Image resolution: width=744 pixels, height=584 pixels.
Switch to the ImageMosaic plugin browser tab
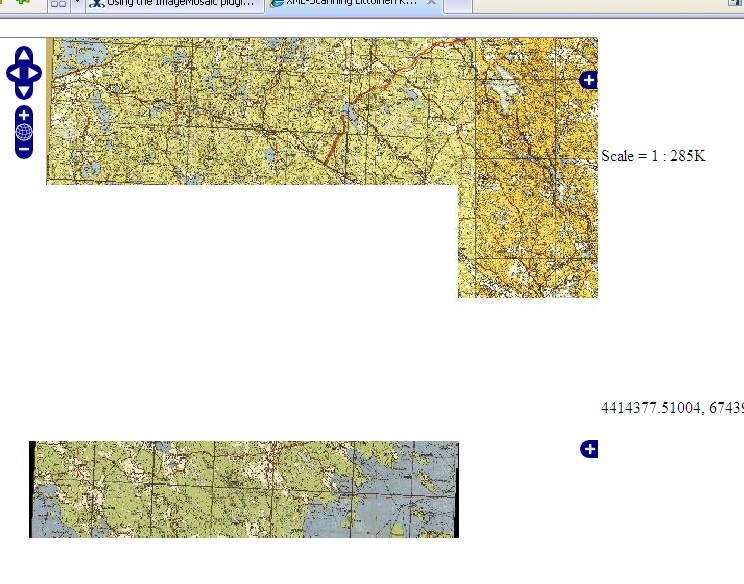[x=176, y=4]
